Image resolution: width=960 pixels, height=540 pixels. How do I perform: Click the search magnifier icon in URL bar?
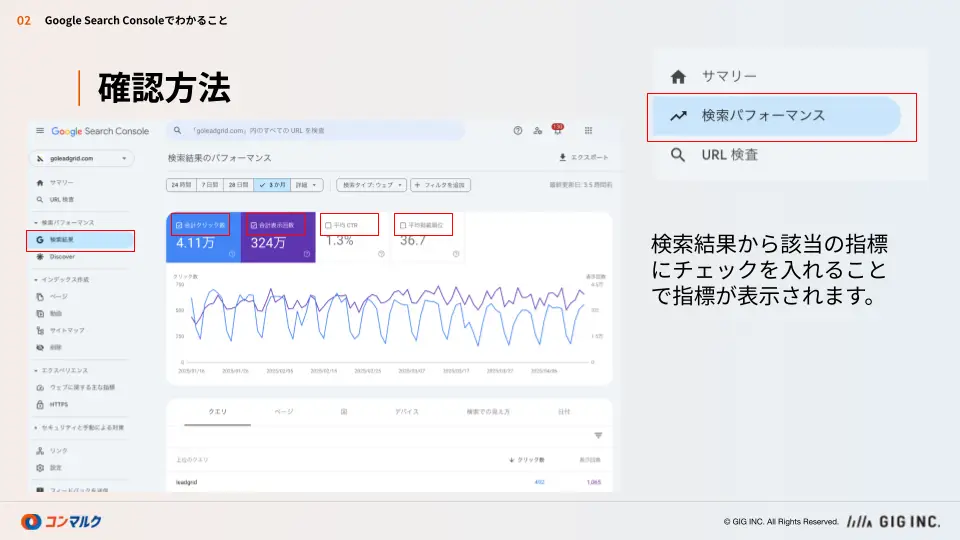[x=178, y=130]
